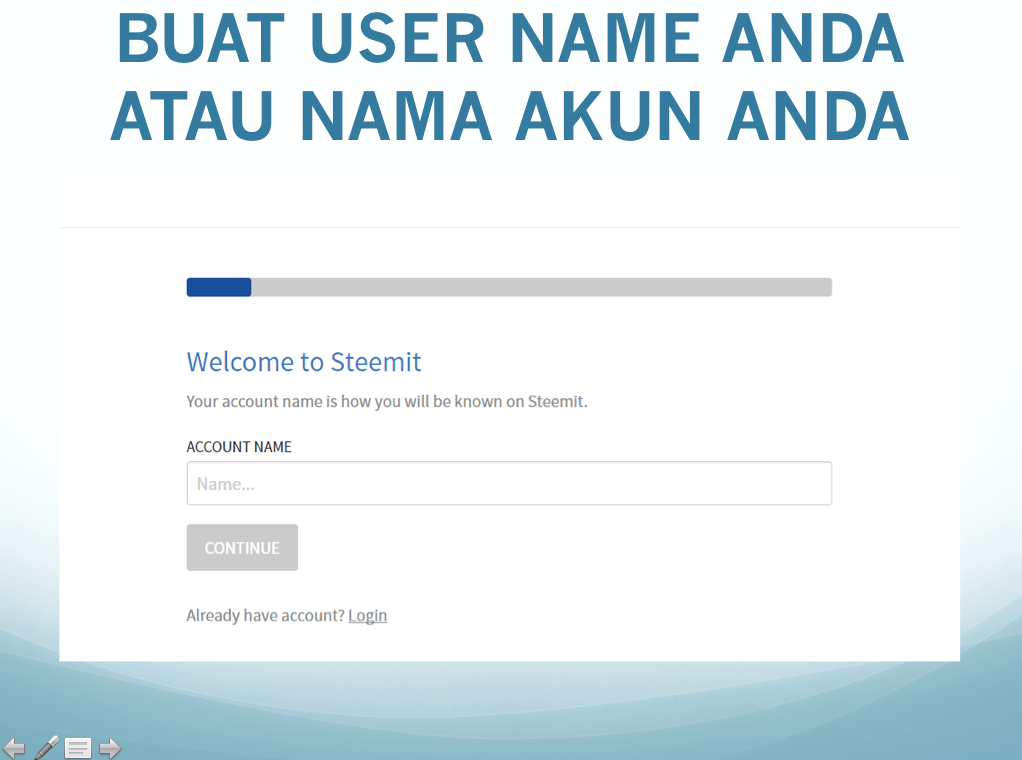Click into the Account Name input field
The height and width of the screenshot is (760, 1022).
click(x=509, y=483)
